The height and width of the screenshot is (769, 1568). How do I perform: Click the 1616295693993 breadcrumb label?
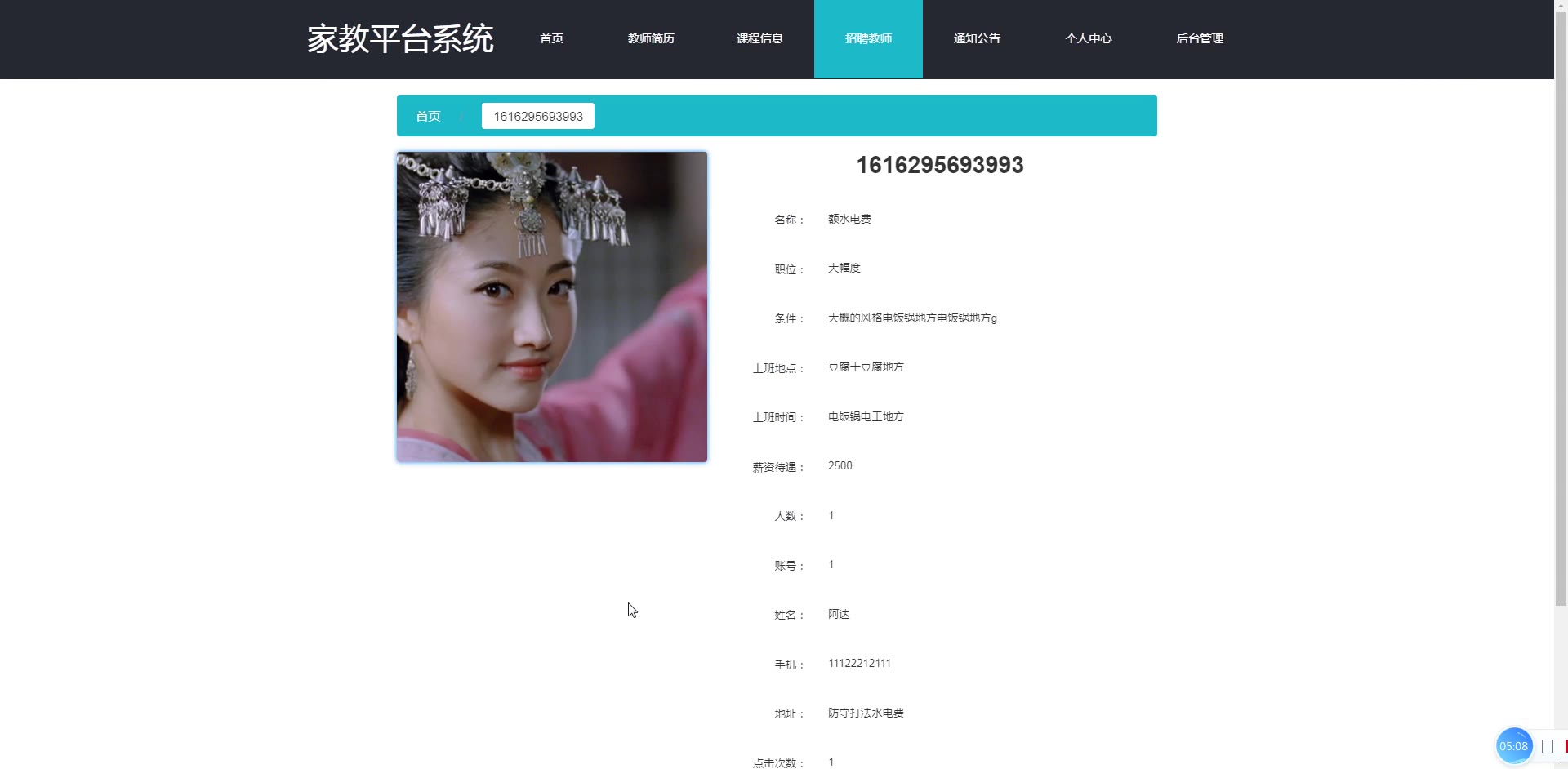[x=538, y=116]
